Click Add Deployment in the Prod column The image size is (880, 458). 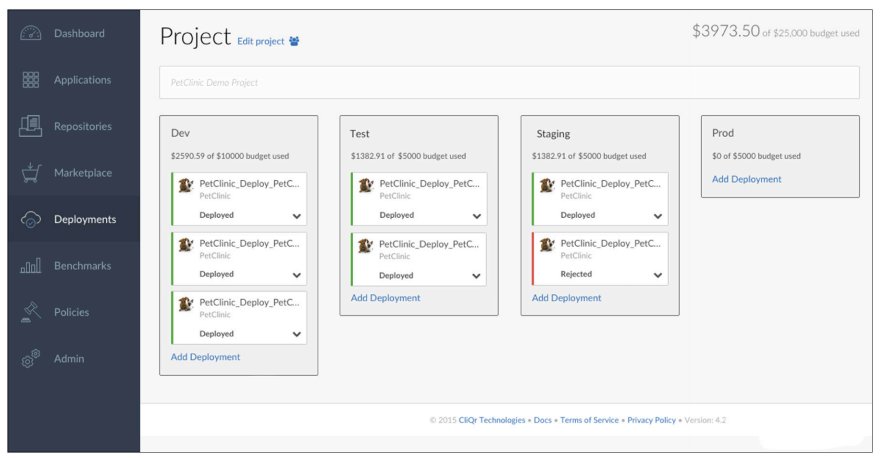tap(746, 179)
